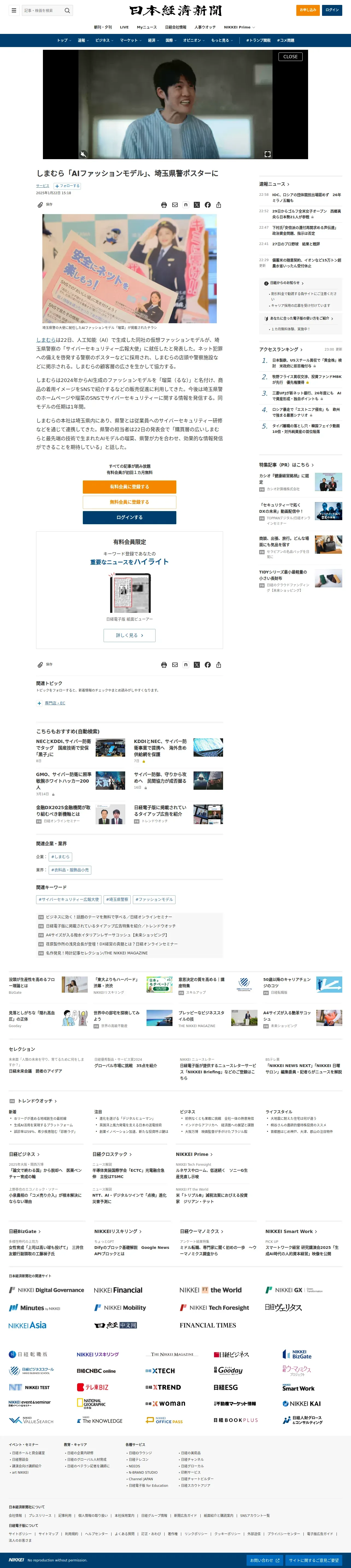351x1568 pixels.
Task: Click the Facebook icon above 関連トピック
Action: pos(207,665)
